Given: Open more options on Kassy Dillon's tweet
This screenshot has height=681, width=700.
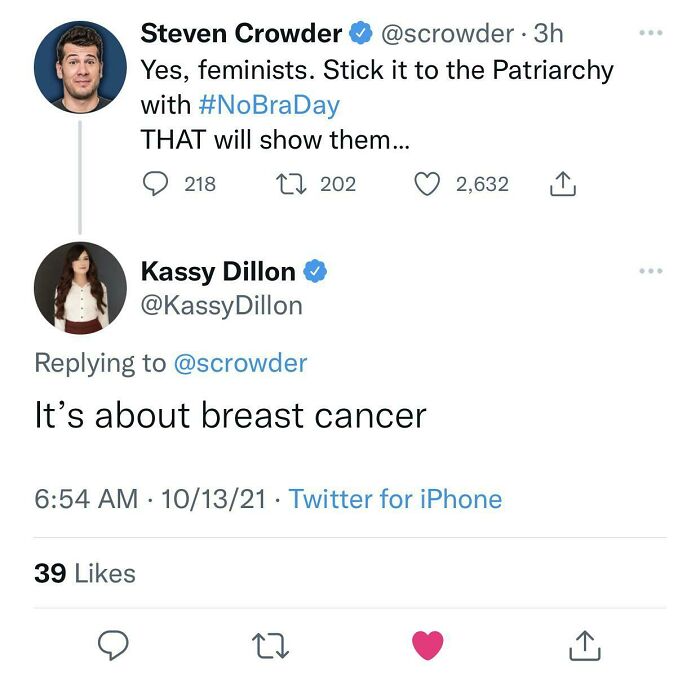Looking at the screenshot, I should [650, 270].
